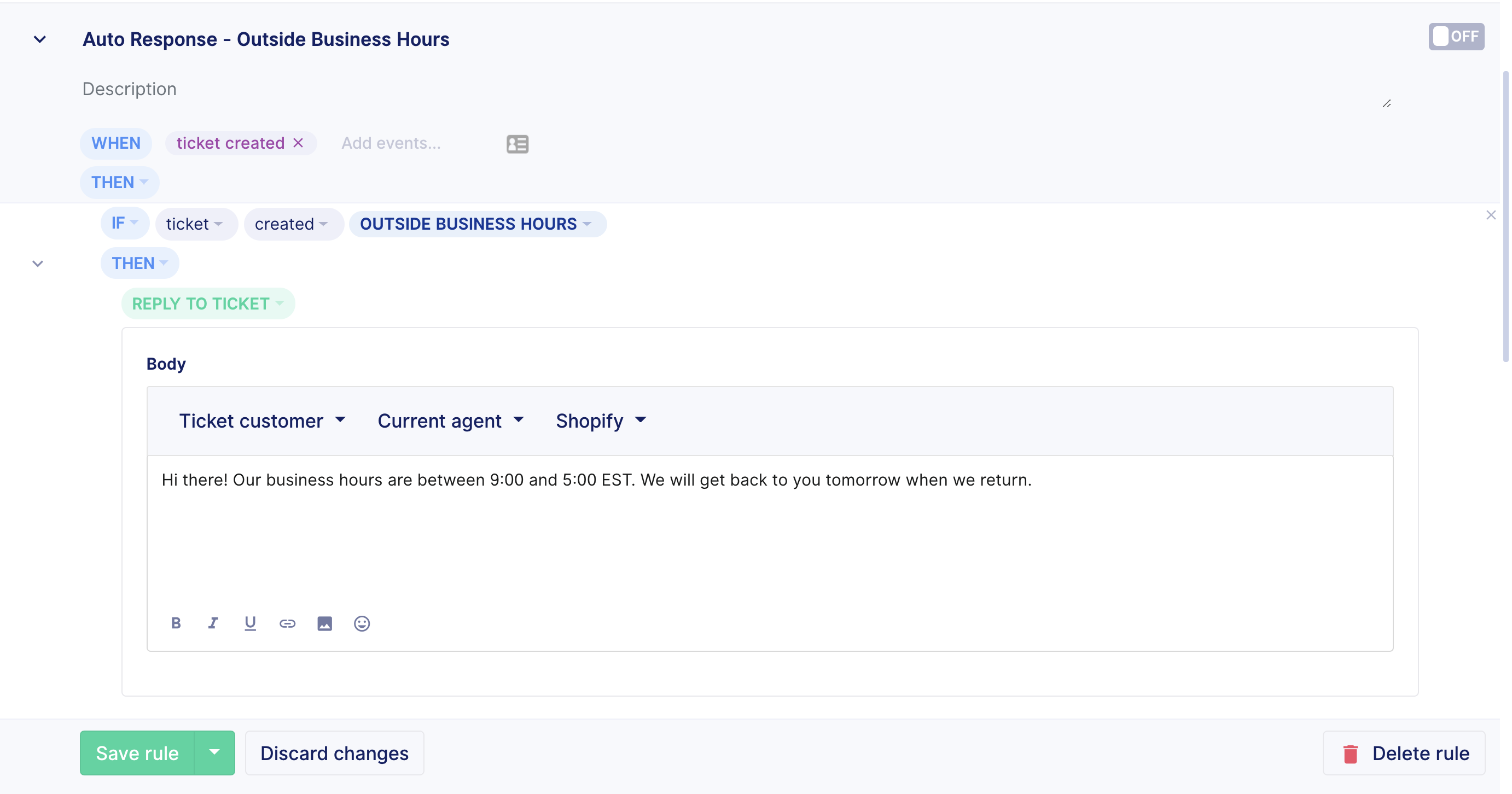The width and height of the screenshot is (1512, 794).
Task: Open the Ticket customer variable menu
Action: tap(262, 421)
